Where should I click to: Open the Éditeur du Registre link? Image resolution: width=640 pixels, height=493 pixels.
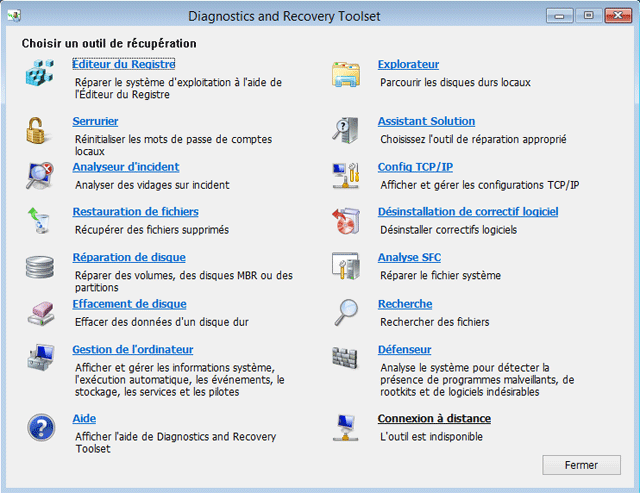tap(124, 64)
